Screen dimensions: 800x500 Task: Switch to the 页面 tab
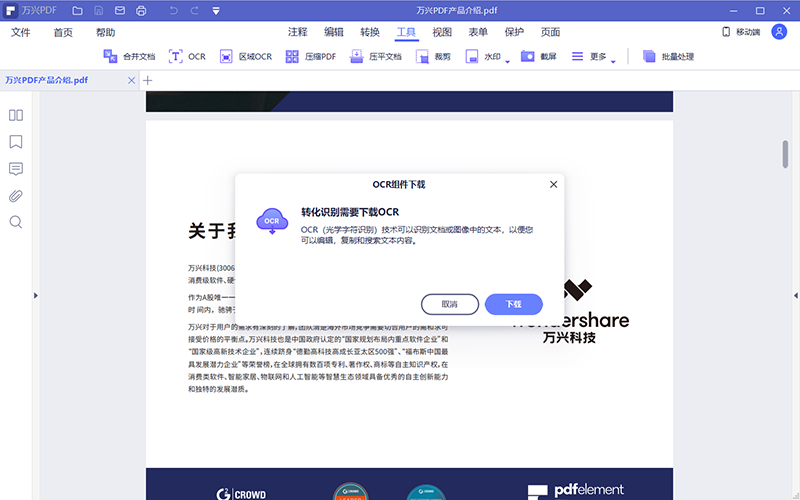coord(551,32)
